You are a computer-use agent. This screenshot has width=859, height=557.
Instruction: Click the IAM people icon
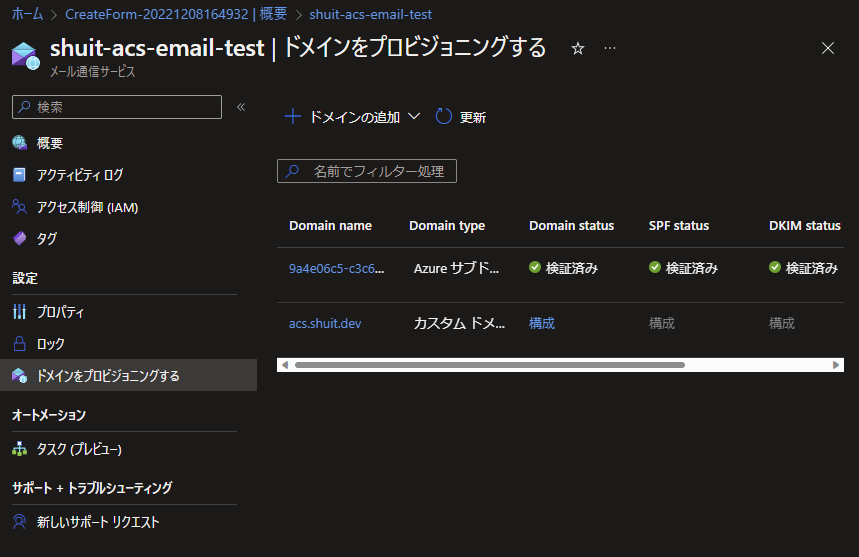(x=19, y=207)
